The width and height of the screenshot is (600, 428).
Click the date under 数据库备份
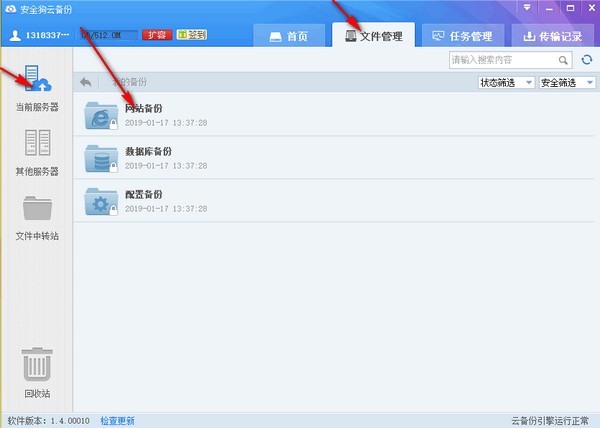166,166
